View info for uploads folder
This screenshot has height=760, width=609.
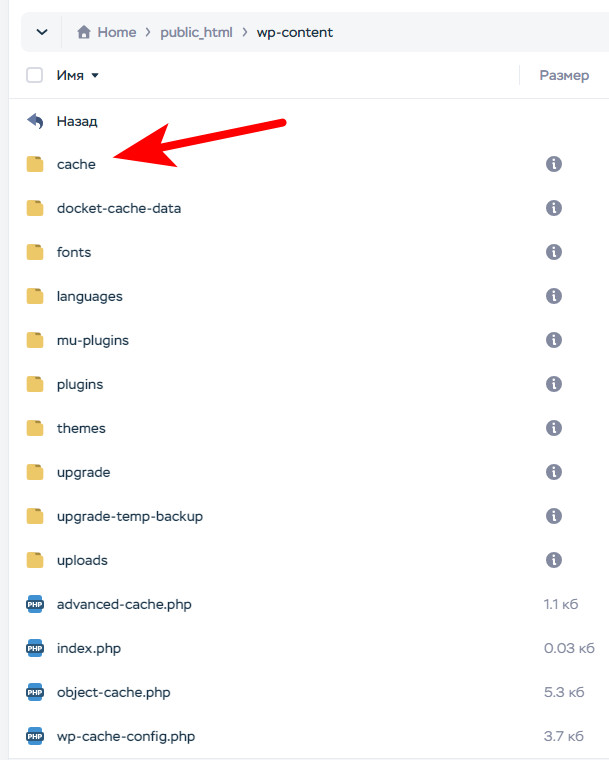554,560
